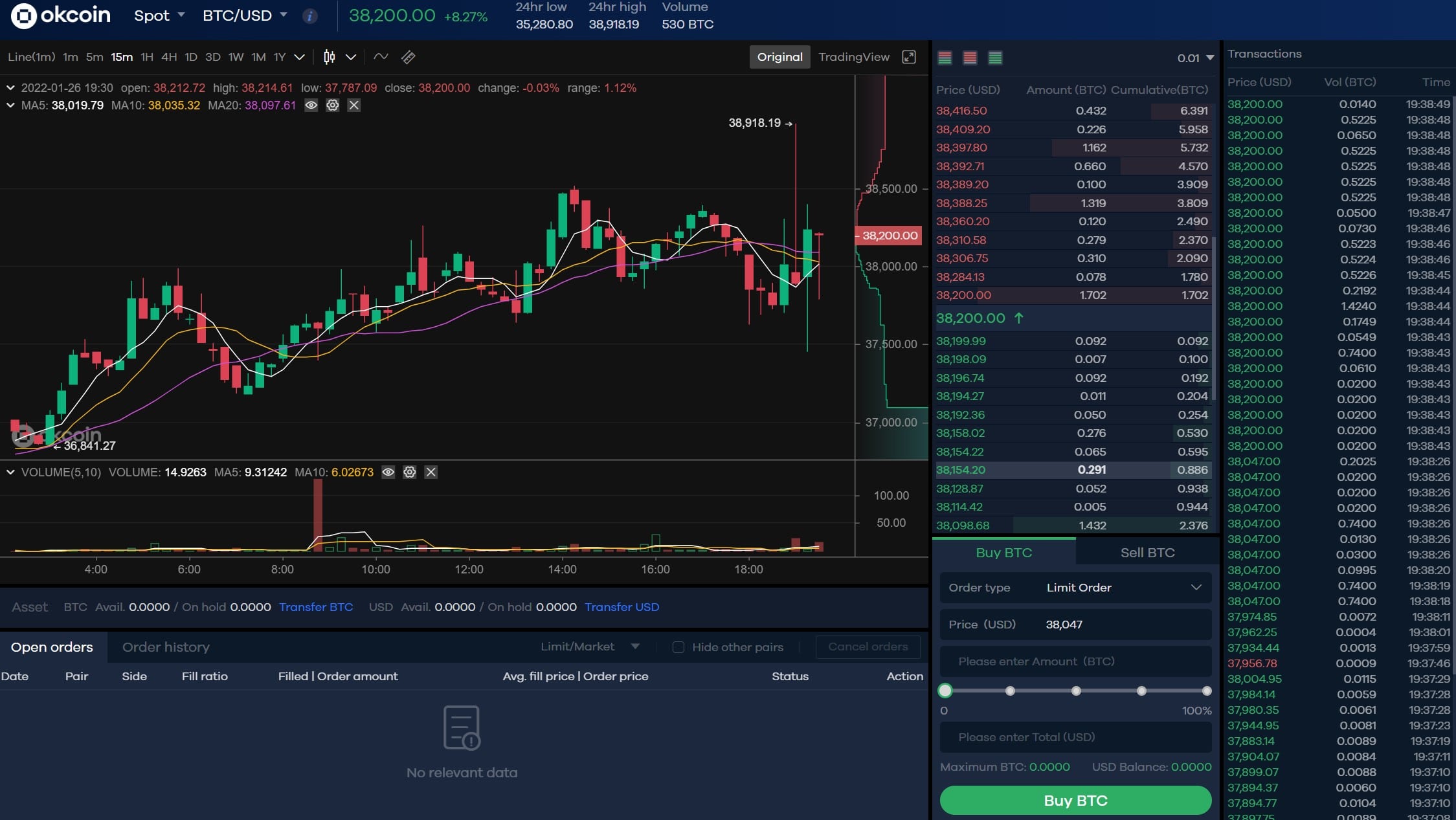This screenshot has width=1456, height=820.
Task: Click the curve overlay icon on chart toolbar
Action: click(381, 57)
